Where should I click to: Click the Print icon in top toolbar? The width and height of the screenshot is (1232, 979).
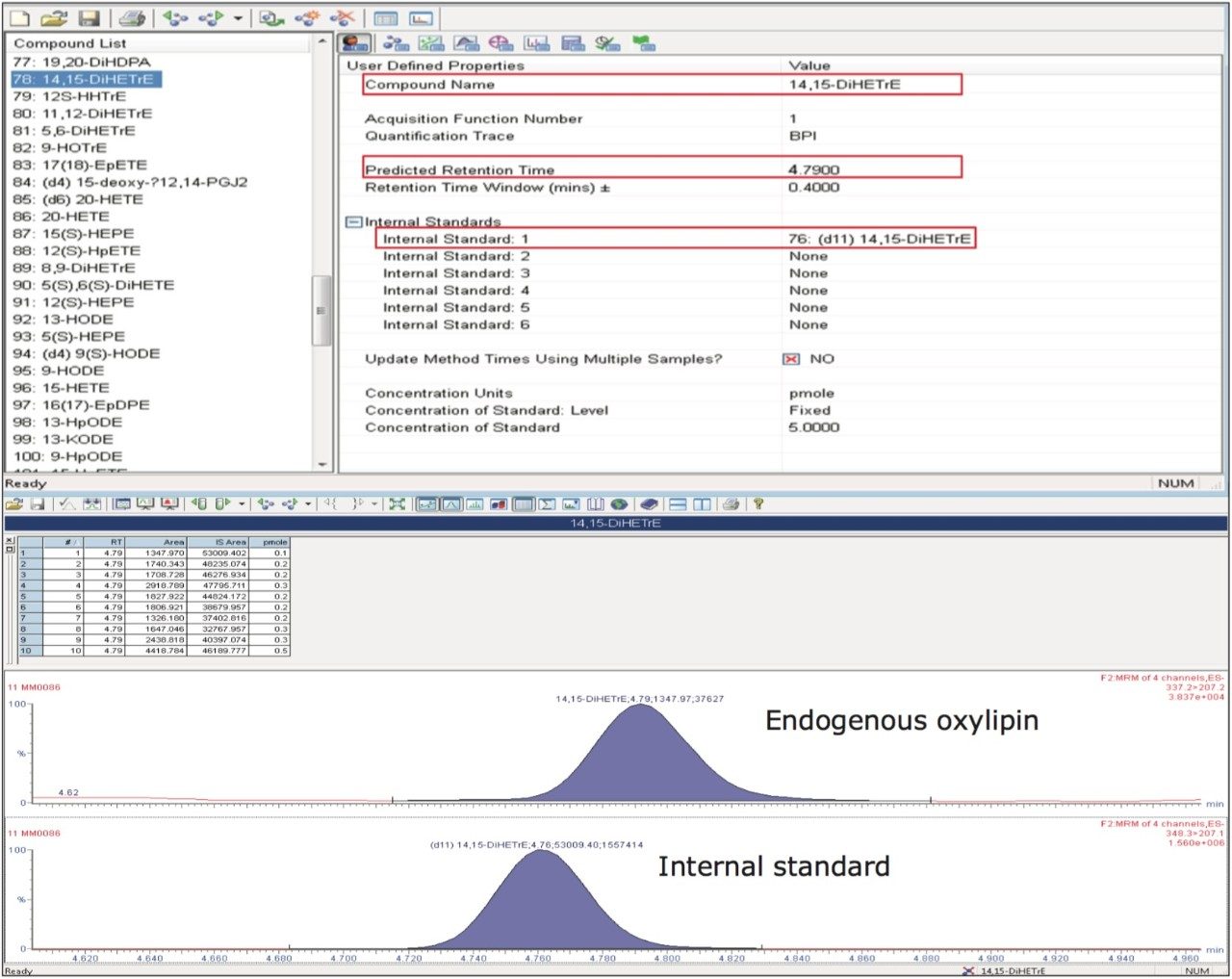(x=133, y=18)
